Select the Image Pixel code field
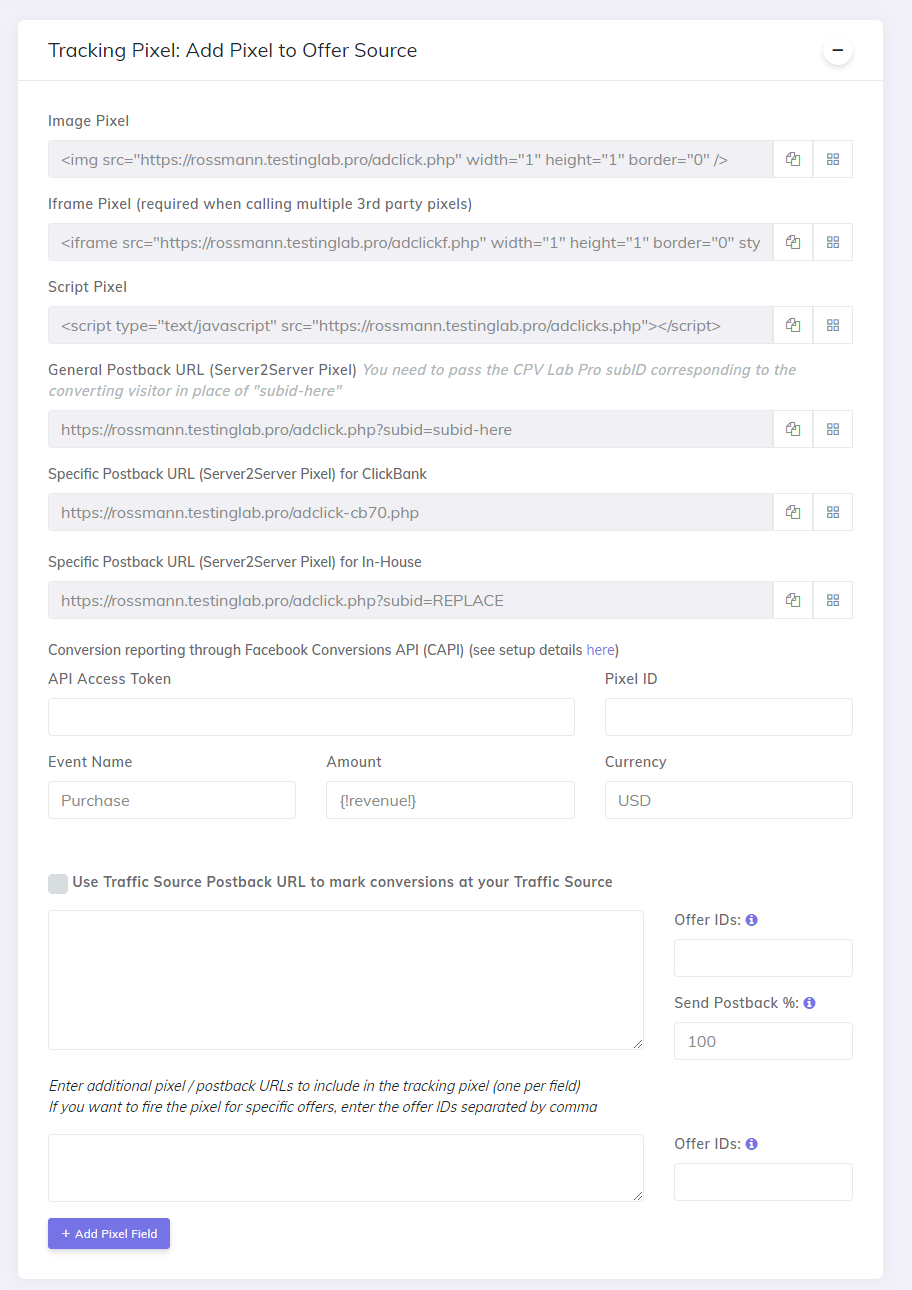 [x=411, y=159]
